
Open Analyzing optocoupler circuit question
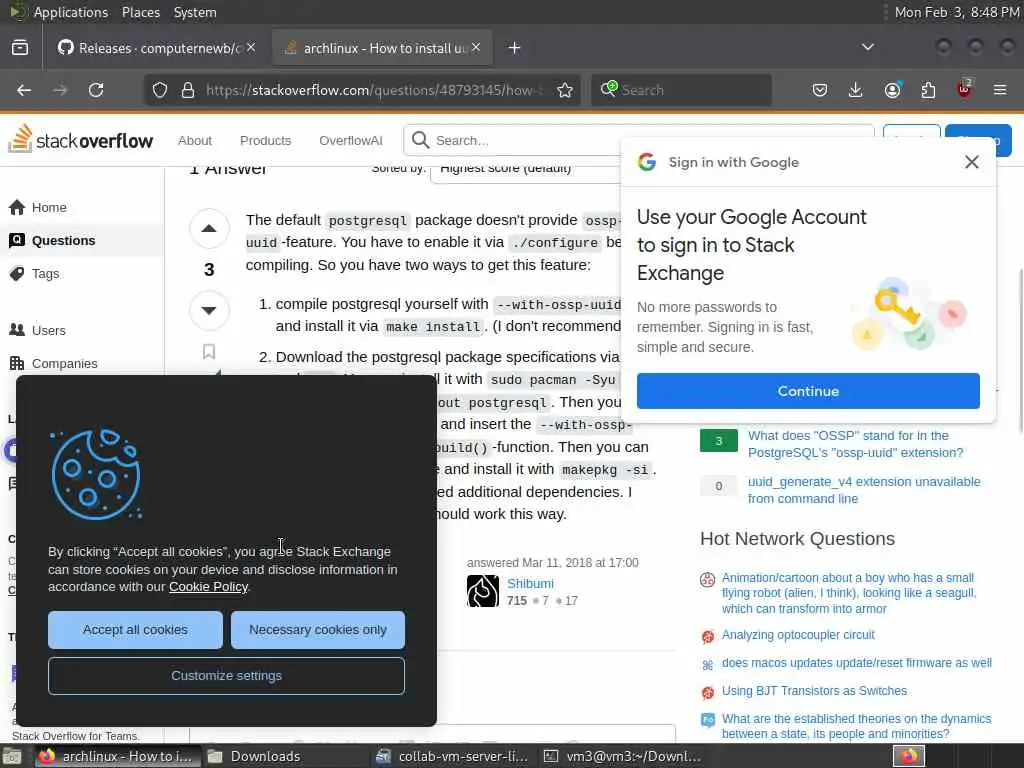tap(798, 635)
